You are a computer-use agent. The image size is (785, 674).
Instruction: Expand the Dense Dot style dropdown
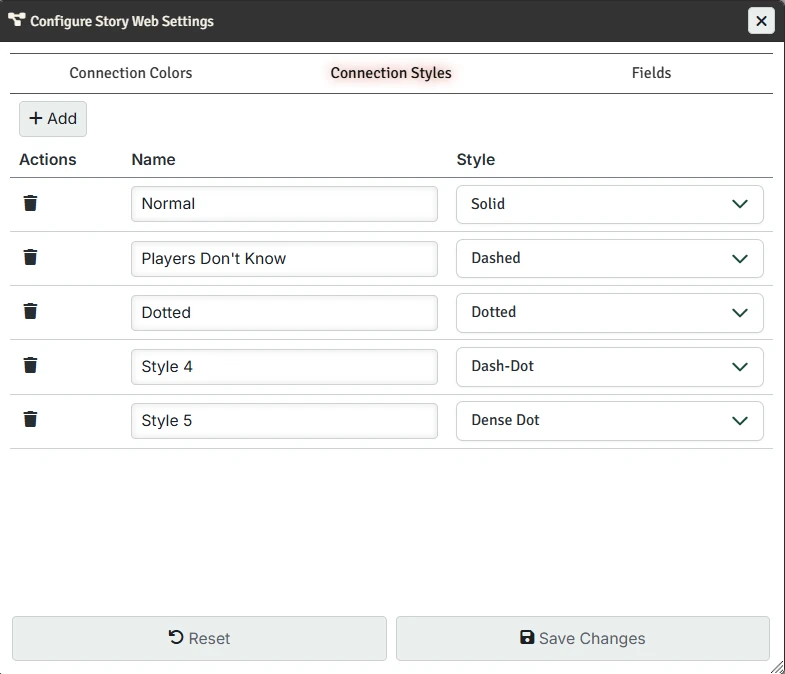(x=609, y=420)
